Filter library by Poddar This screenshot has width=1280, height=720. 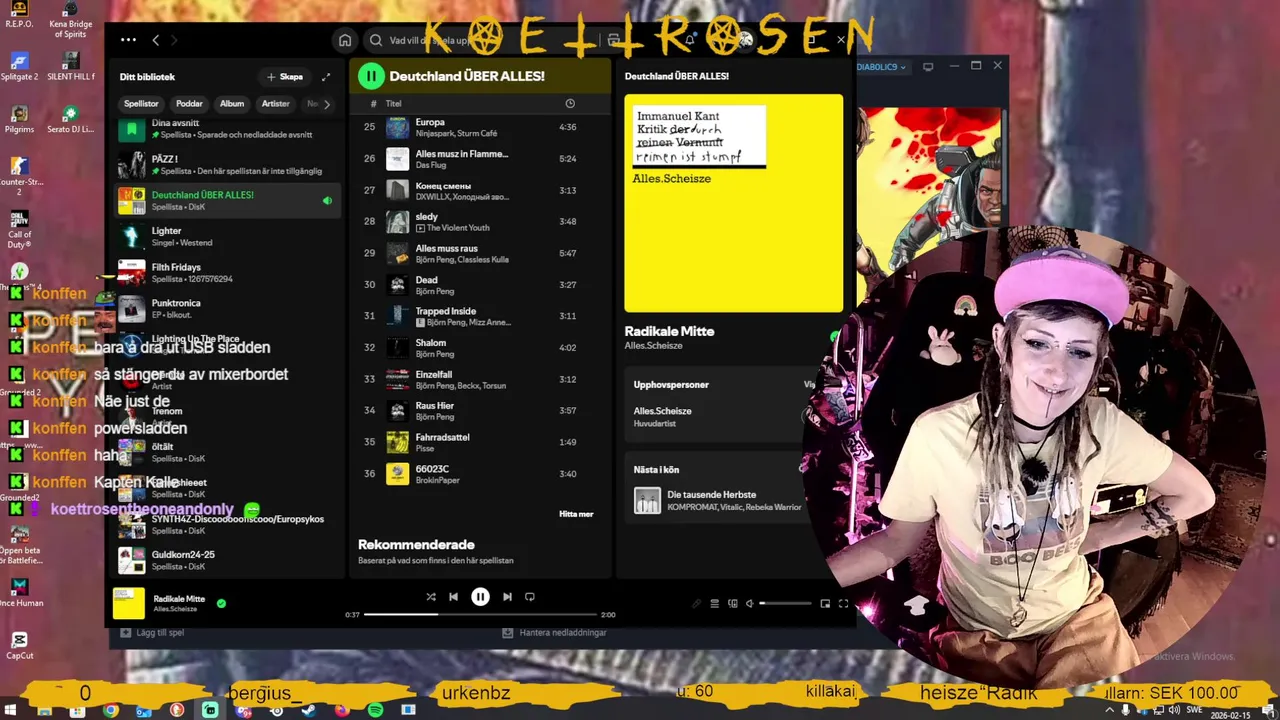189,104
